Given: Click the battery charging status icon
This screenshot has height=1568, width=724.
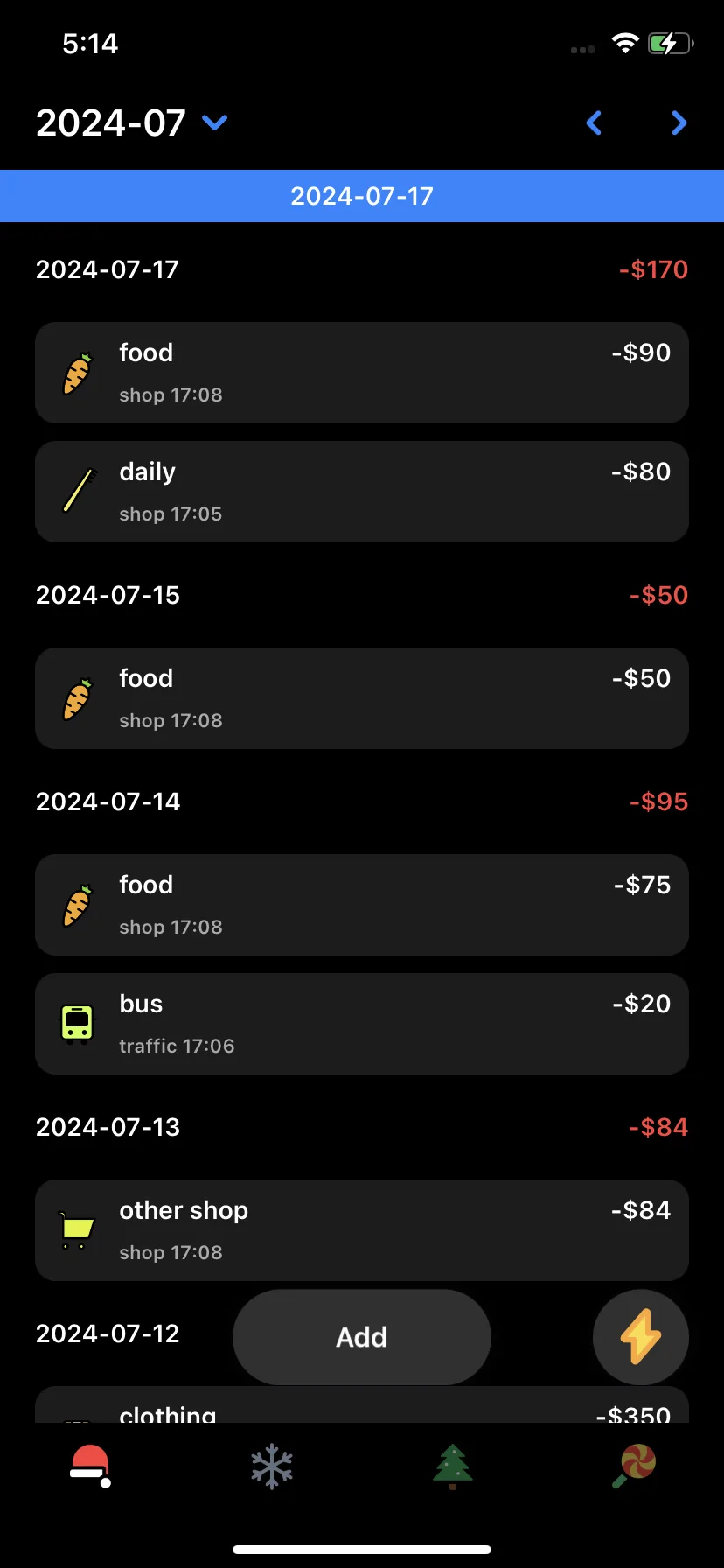Looking at the screenshot, I should click(x=671, y=44).
